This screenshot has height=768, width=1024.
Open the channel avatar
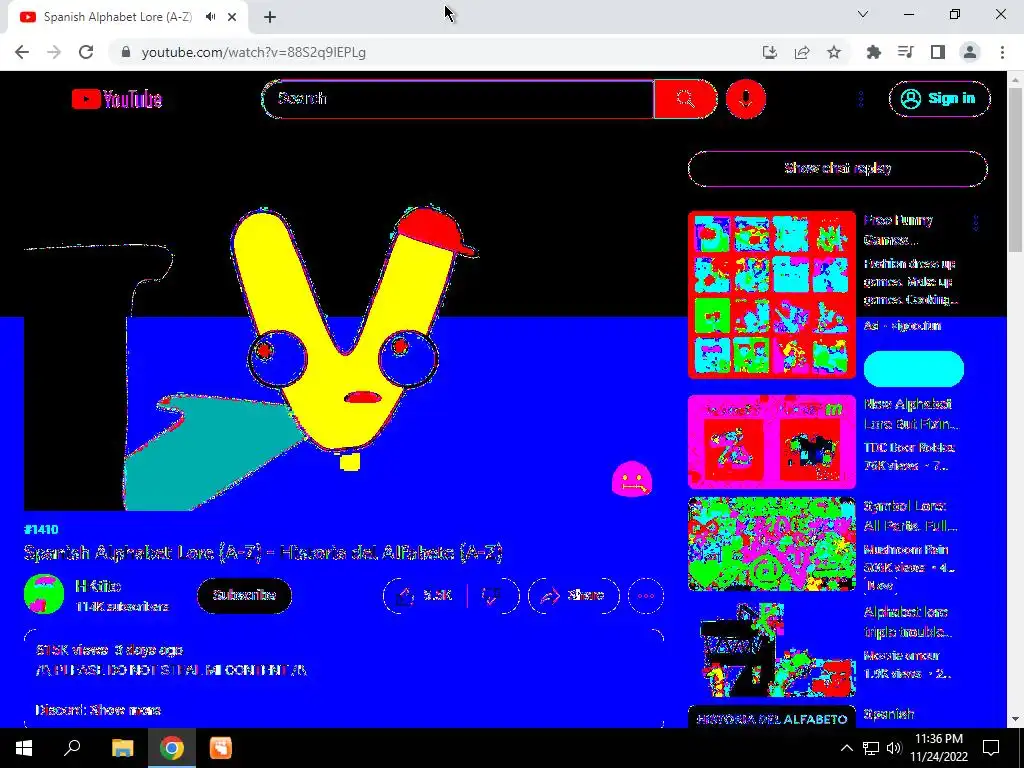(x=44, y=594)
